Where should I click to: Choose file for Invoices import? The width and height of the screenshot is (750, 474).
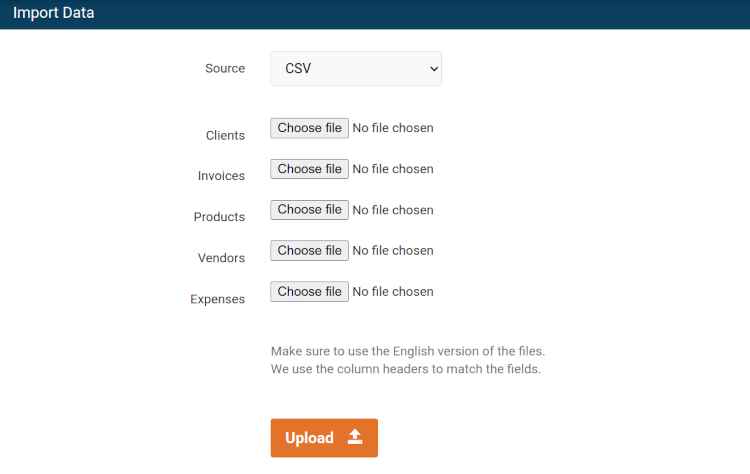pyautogui.click(x=309, y=169)
